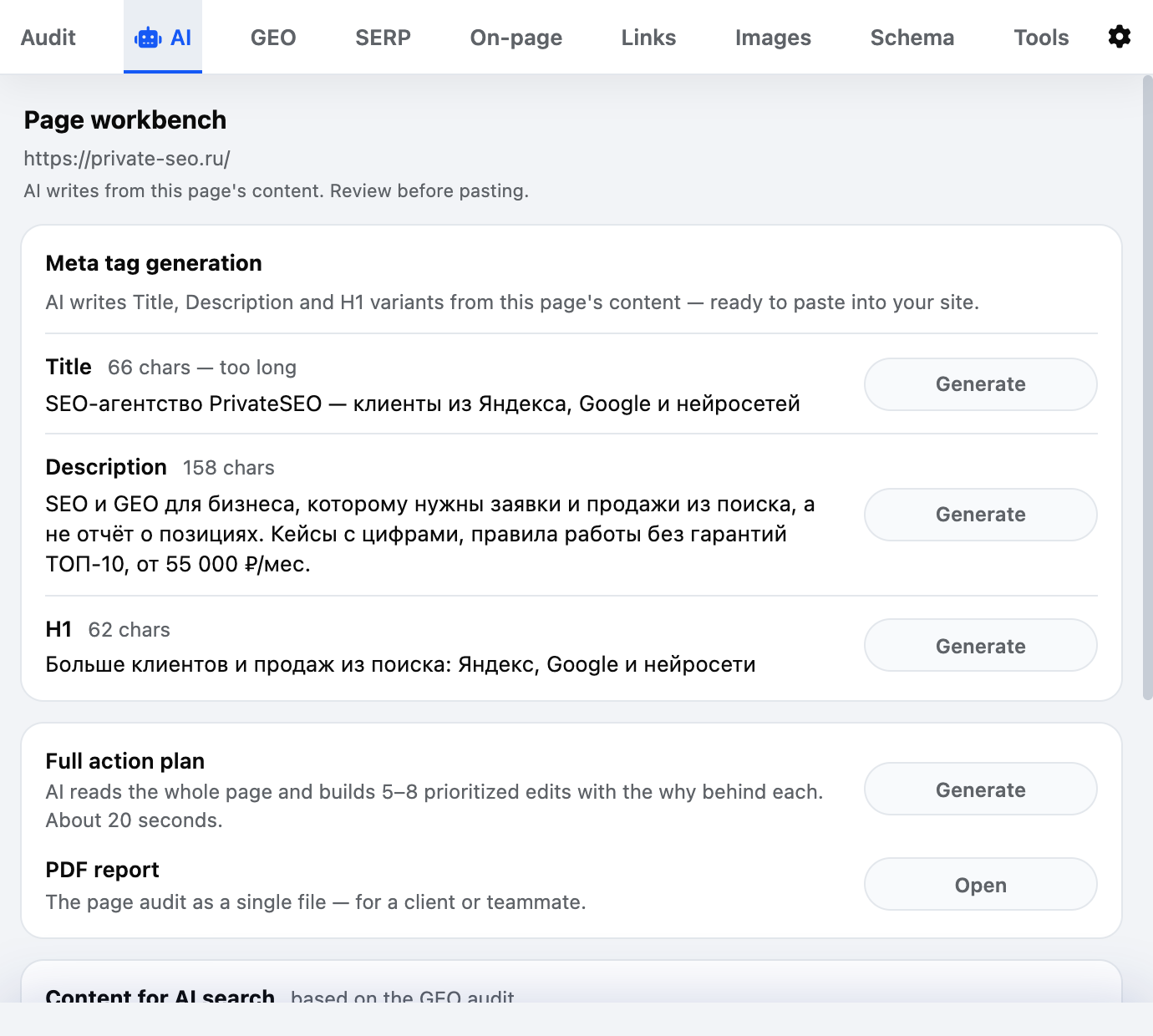This screenshot has width=1153, height=1036.
Task: Click the 'PDF report' heading
Action: [x=102, y=870]
